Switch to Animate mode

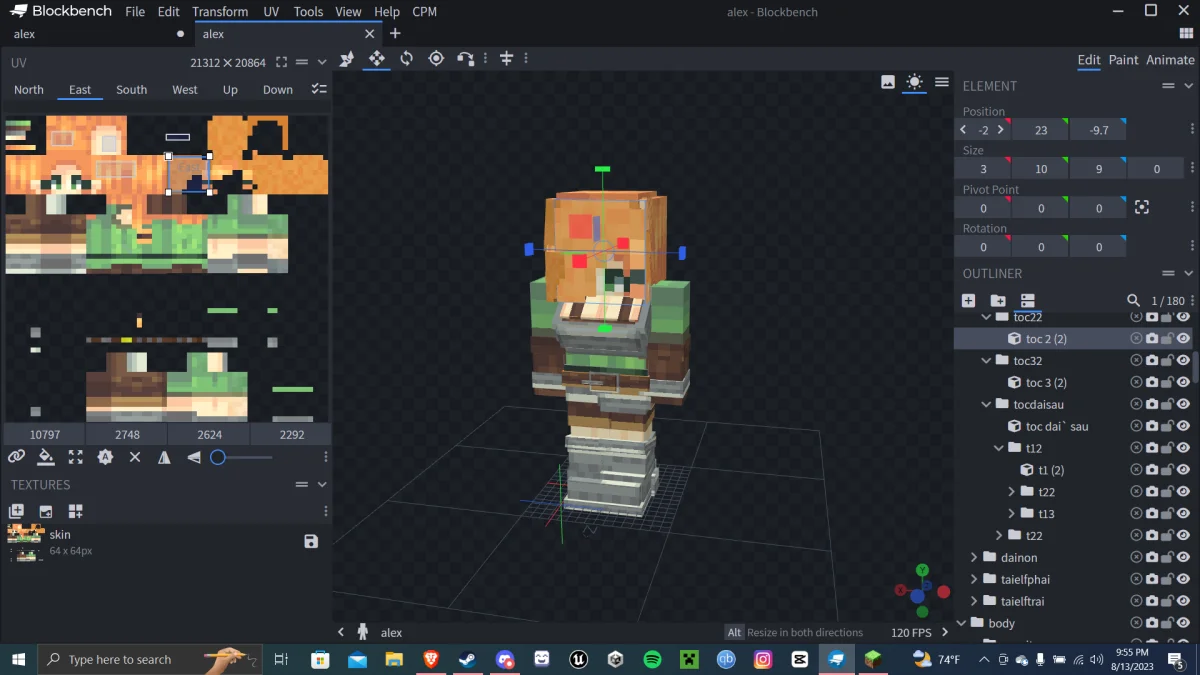pyautogui.click(x=1170, y=60)
